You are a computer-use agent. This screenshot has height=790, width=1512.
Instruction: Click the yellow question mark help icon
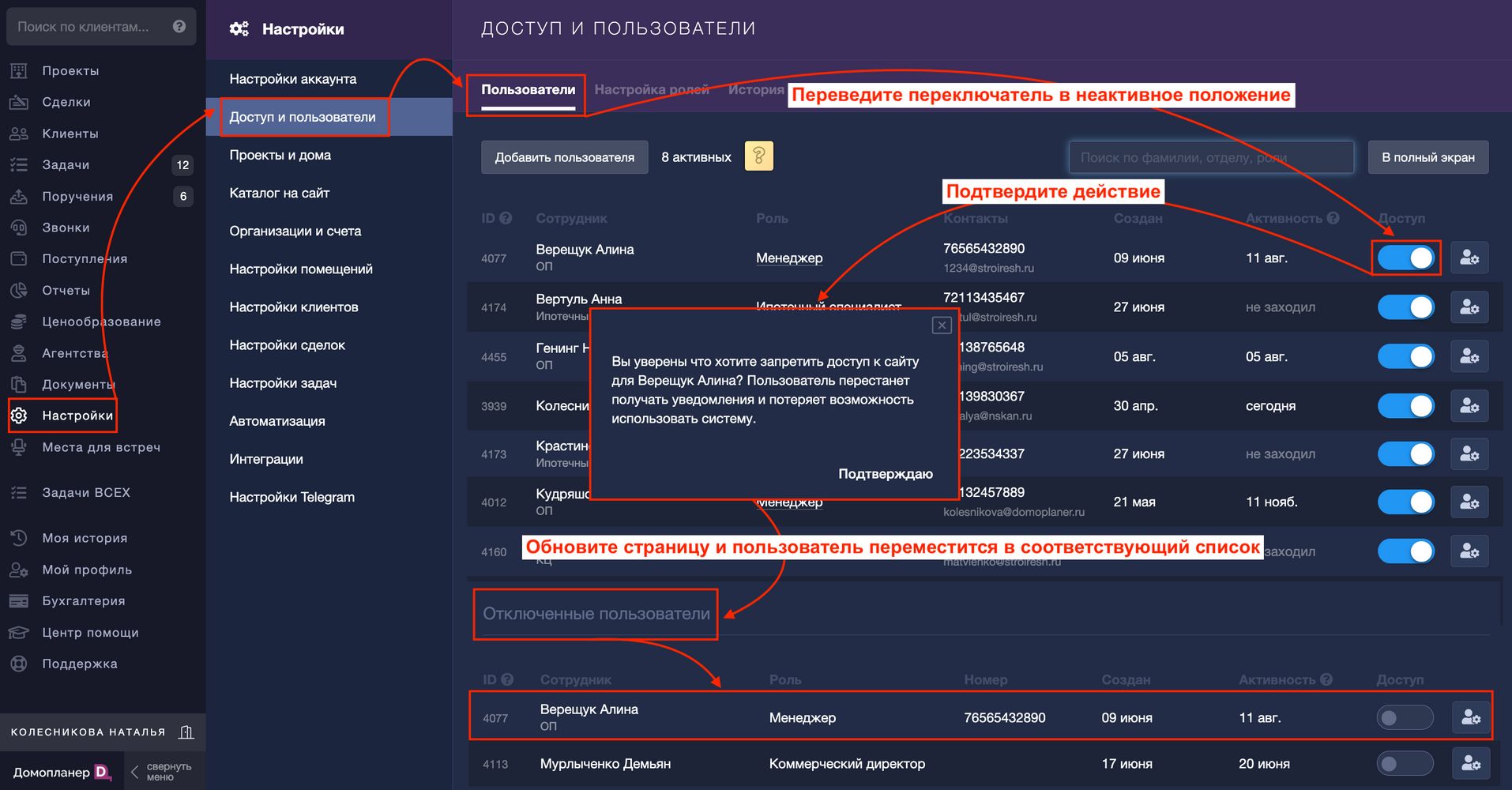(758, 156)
